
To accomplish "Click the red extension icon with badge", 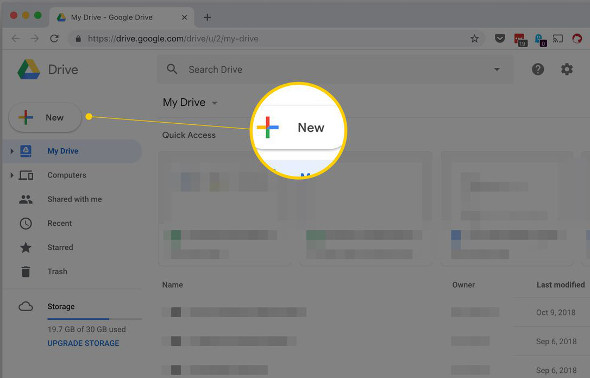I will (520, 39).
